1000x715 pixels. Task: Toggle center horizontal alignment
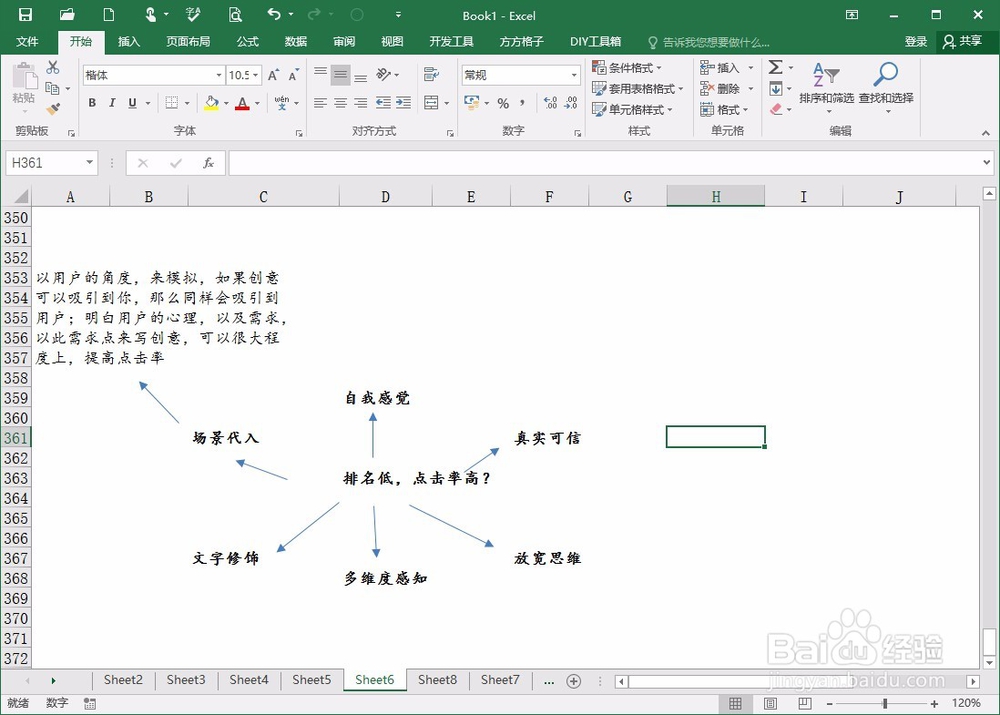pos(341,103)
